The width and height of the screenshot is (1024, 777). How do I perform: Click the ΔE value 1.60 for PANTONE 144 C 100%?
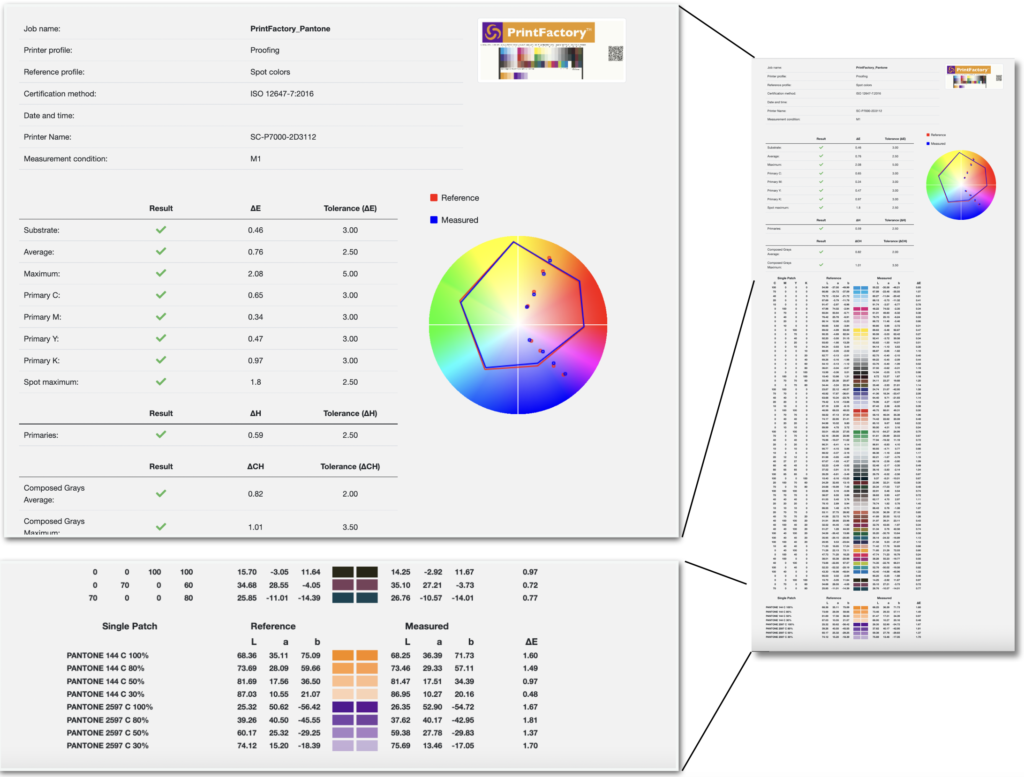click(530, 656)
